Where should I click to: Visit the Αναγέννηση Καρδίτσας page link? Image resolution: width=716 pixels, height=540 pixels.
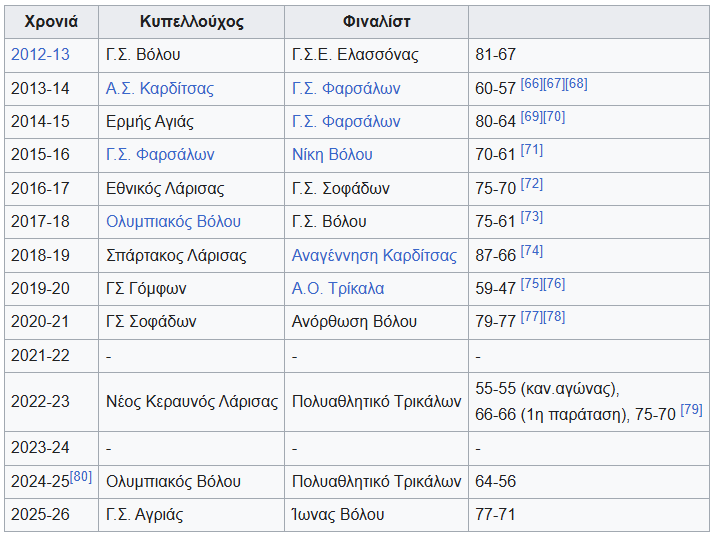click(x=374, y=255)
